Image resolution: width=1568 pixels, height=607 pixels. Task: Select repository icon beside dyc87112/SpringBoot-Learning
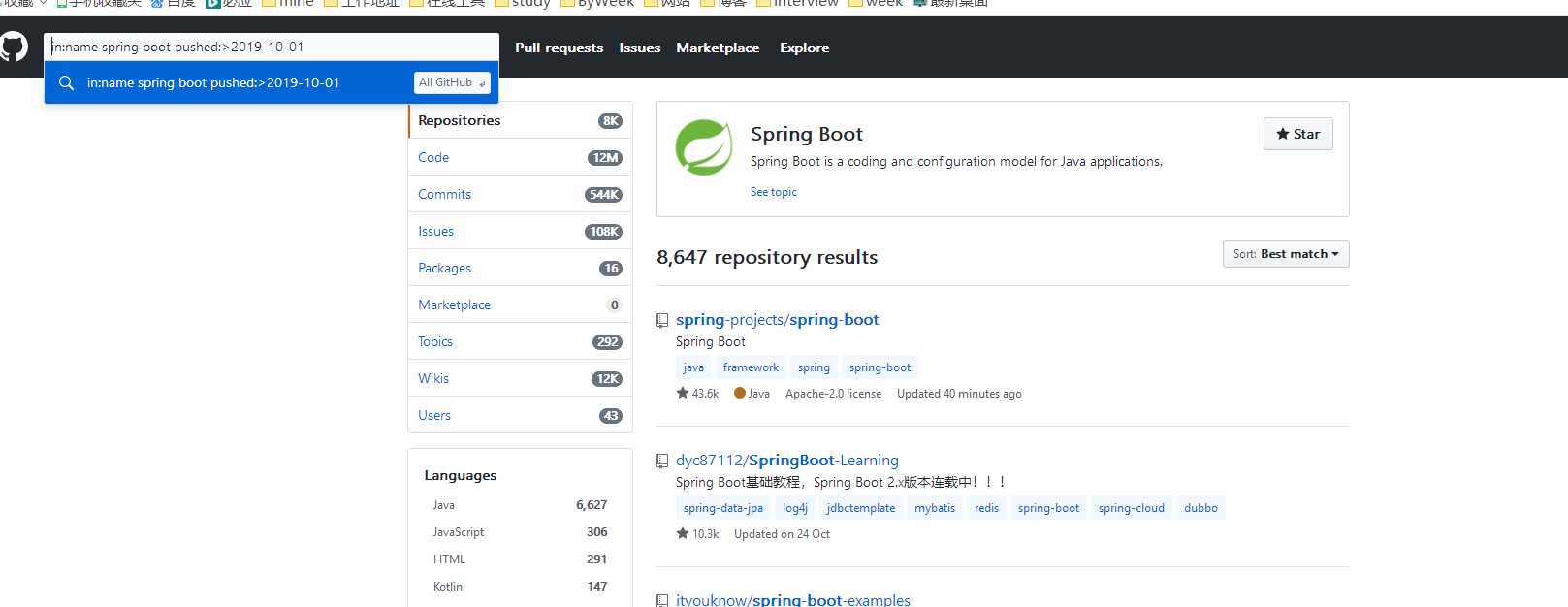(x=662, y=461)
